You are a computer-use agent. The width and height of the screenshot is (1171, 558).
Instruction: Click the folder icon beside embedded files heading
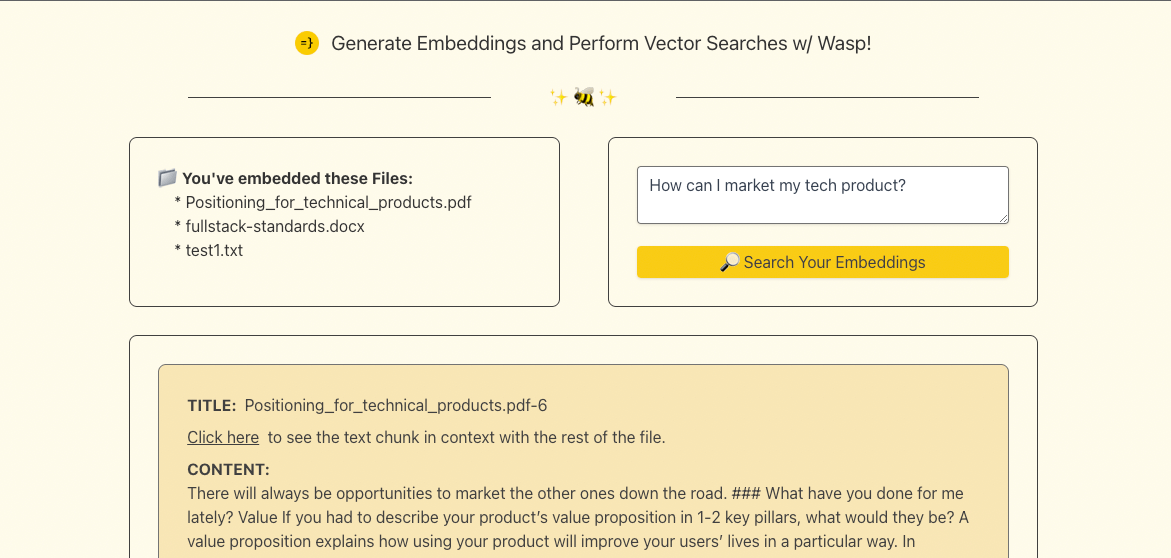(x=167, y=178)
